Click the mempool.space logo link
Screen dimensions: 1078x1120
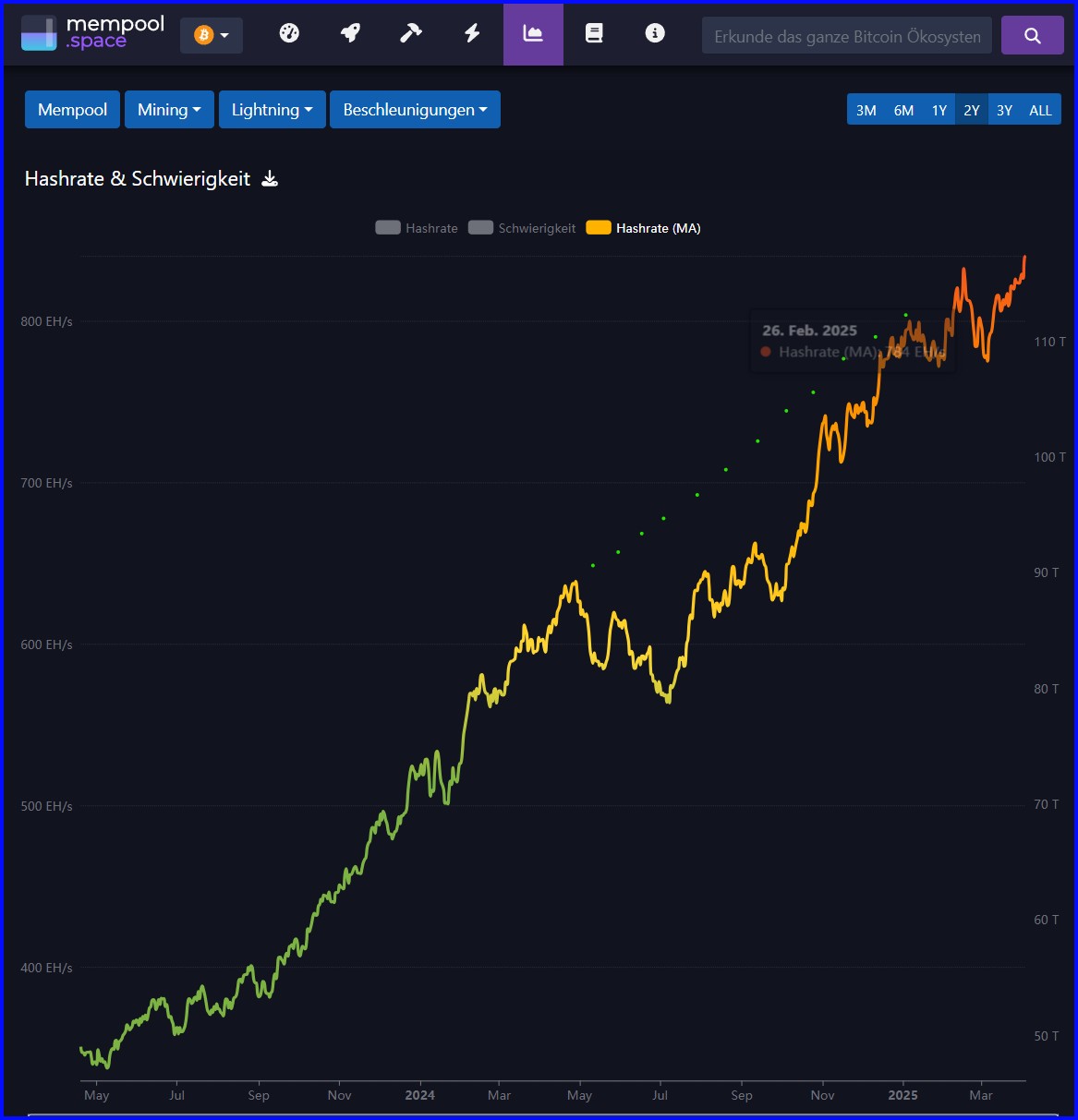click(91, 34)
